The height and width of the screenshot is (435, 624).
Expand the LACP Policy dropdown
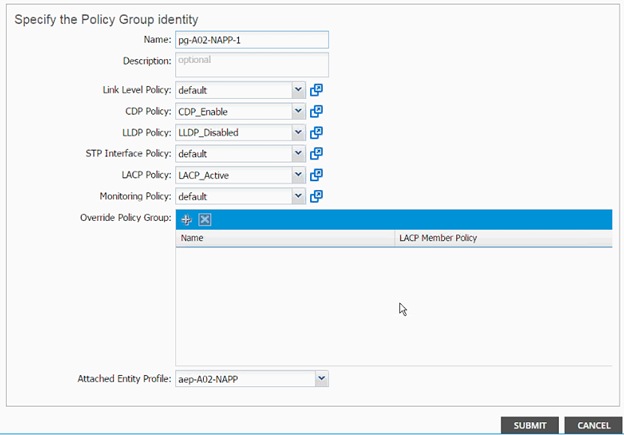(298, 175)
